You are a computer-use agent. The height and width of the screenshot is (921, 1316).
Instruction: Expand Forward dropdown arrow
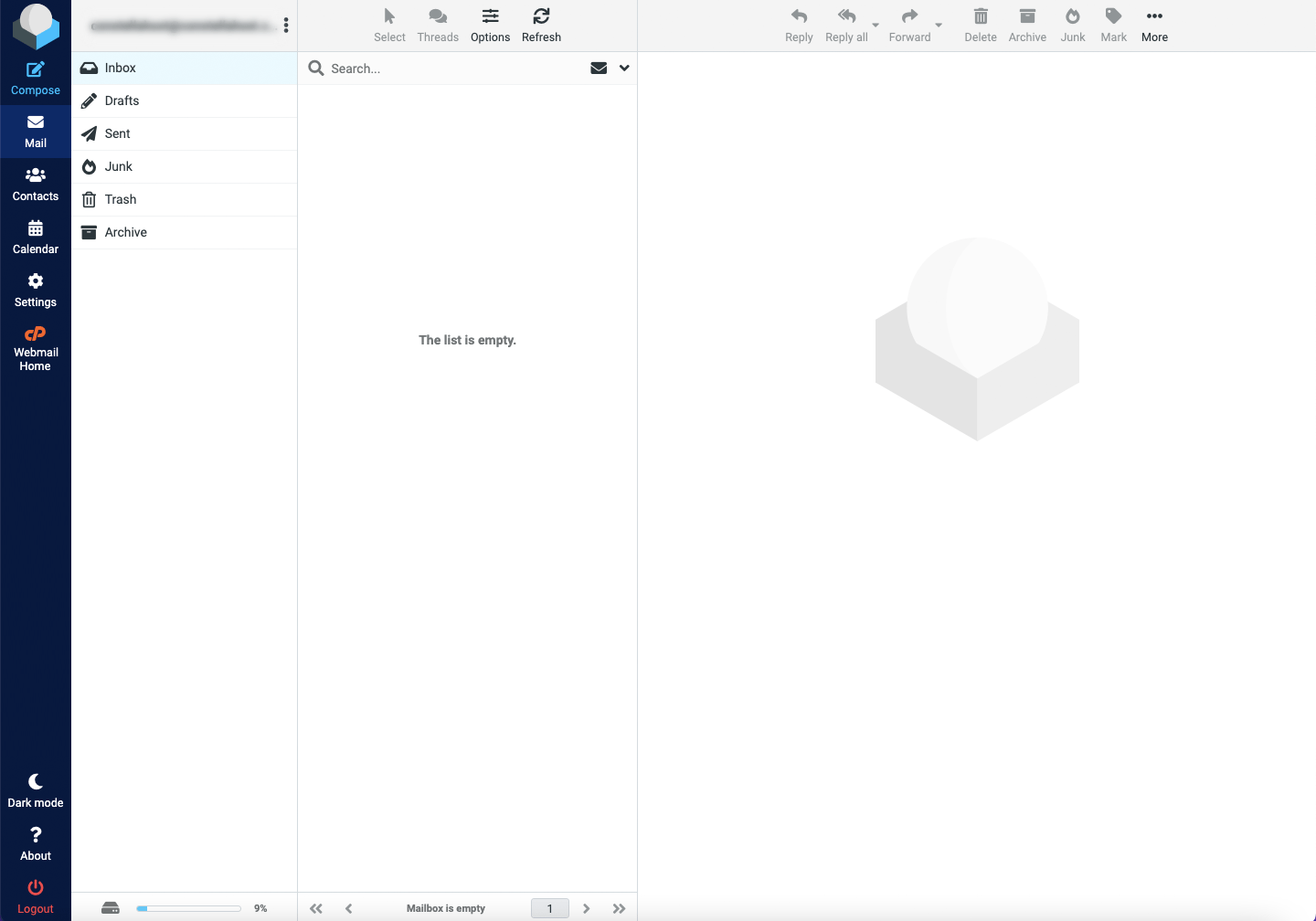(x=939, y=26)
